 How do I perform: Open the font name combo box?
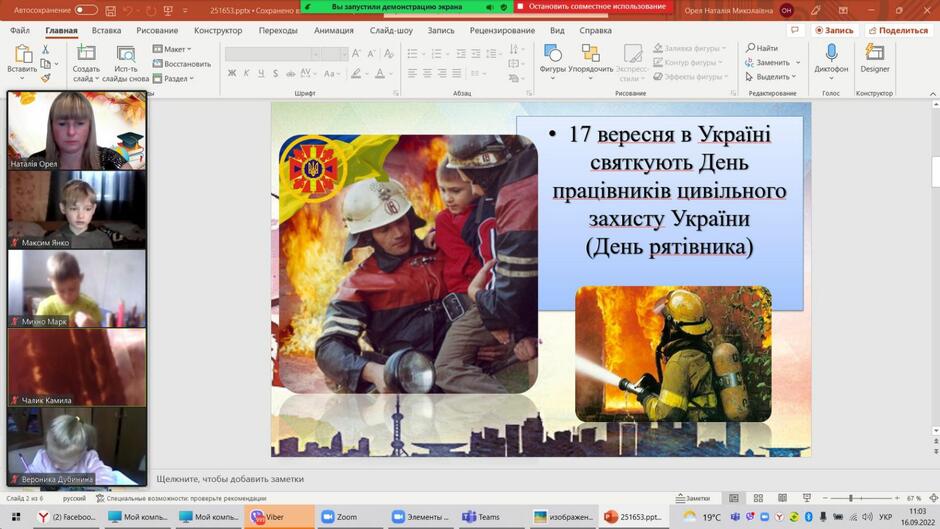273,54
